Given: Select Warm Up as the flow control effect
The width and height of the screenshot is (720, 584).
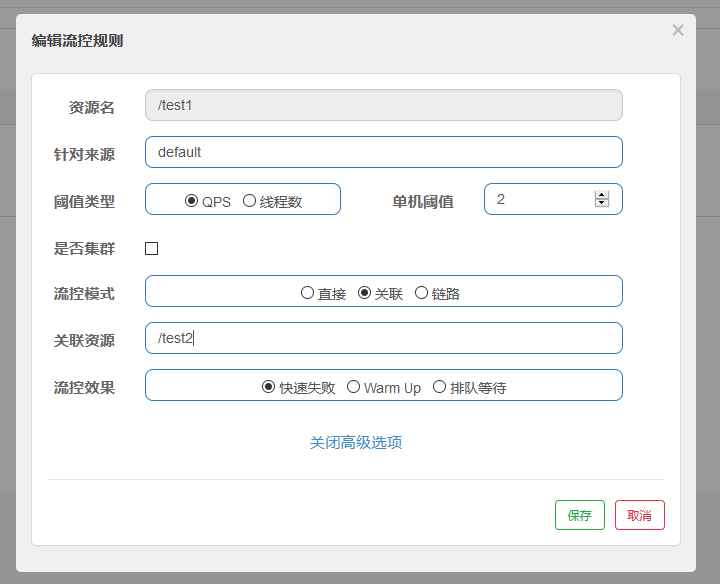Looking at the screenshot, I should click(354, 387).
